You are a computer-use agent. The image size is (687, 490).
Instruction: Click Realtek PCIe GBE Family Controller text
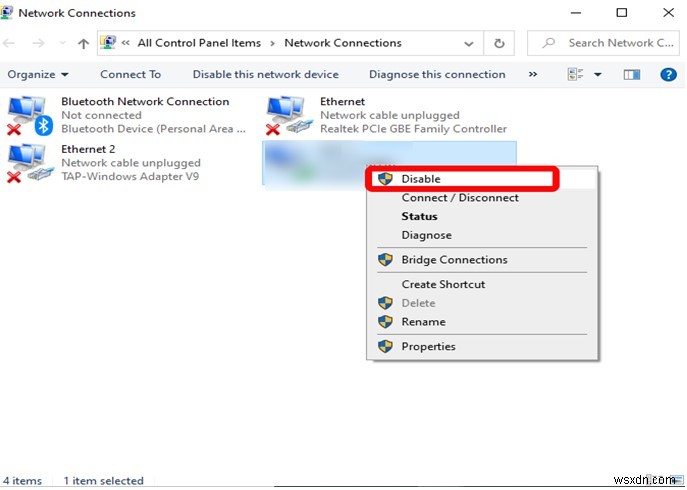click(x=413, y=129)
